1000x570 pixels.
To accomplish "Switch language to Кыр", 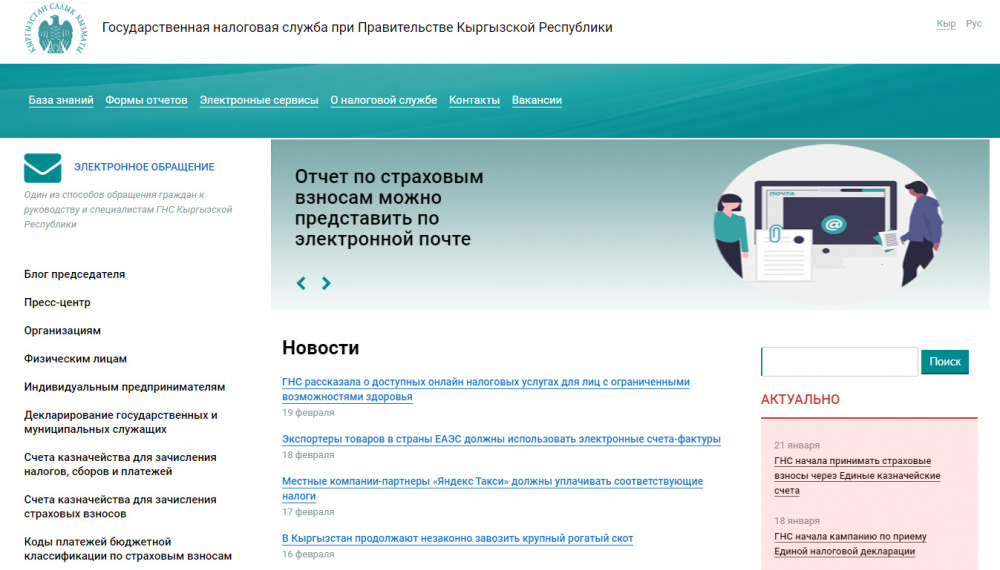I will click(x=946, y=24).
